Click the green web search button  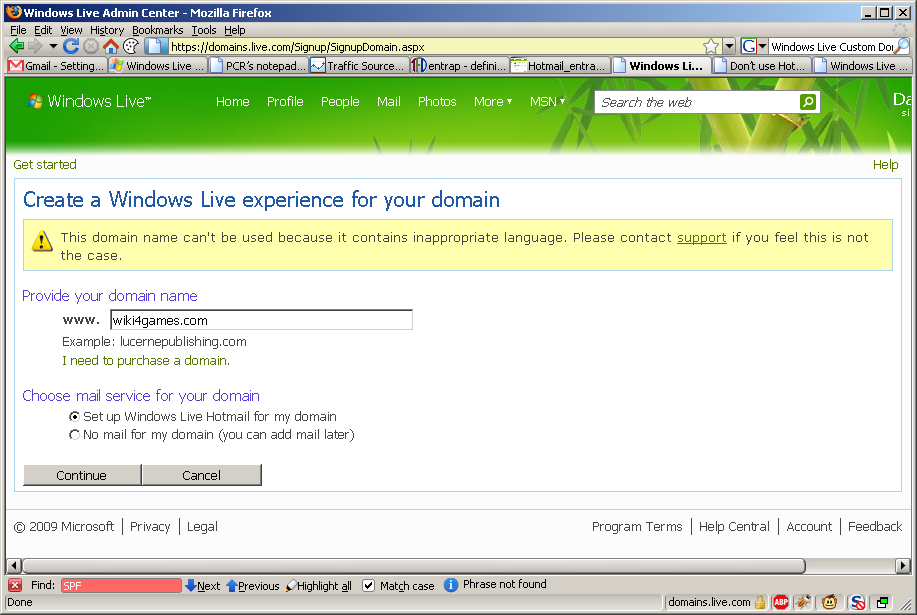tap(808, 102)
